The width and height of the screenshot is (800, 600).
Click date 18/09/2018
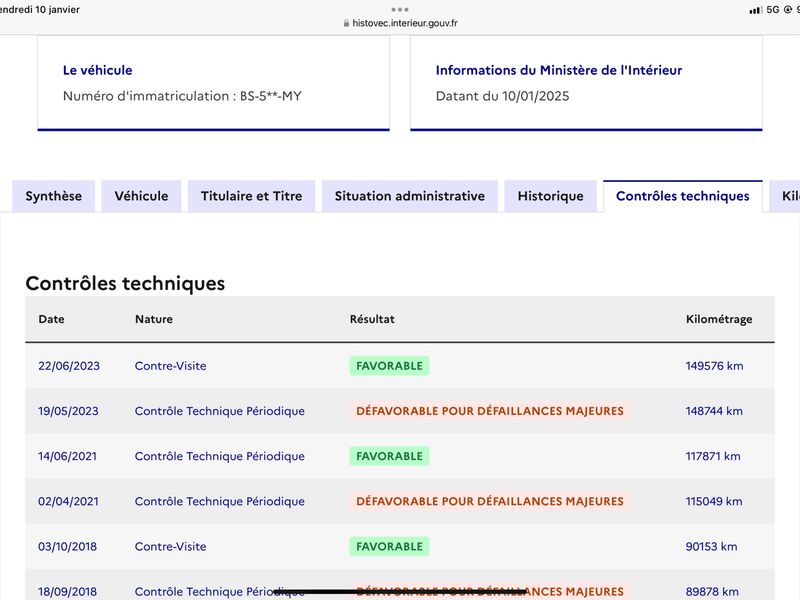(67, 591)
